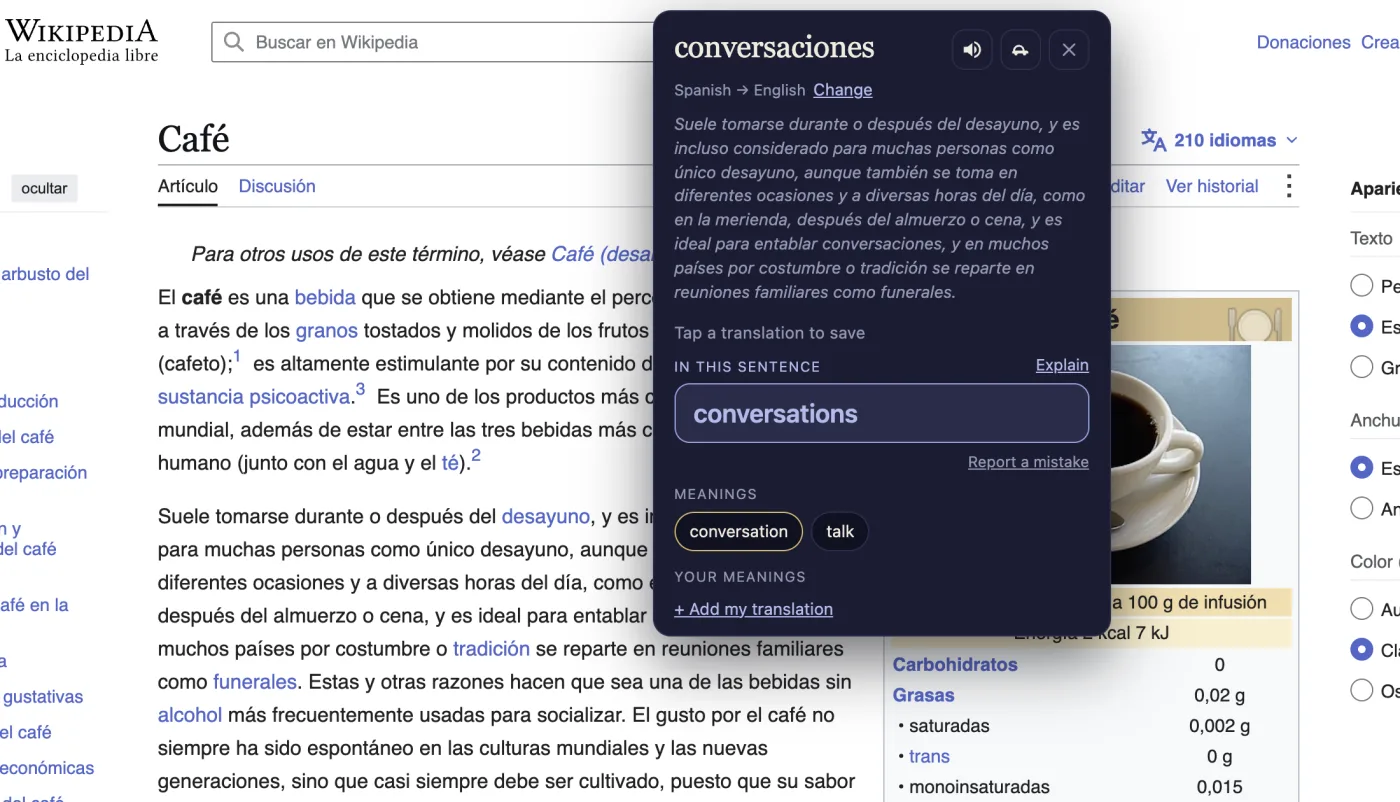This screenshot has height=802, width=1400.
Task: Select the 'Os' radio under Color
Action: (1361, 689)
